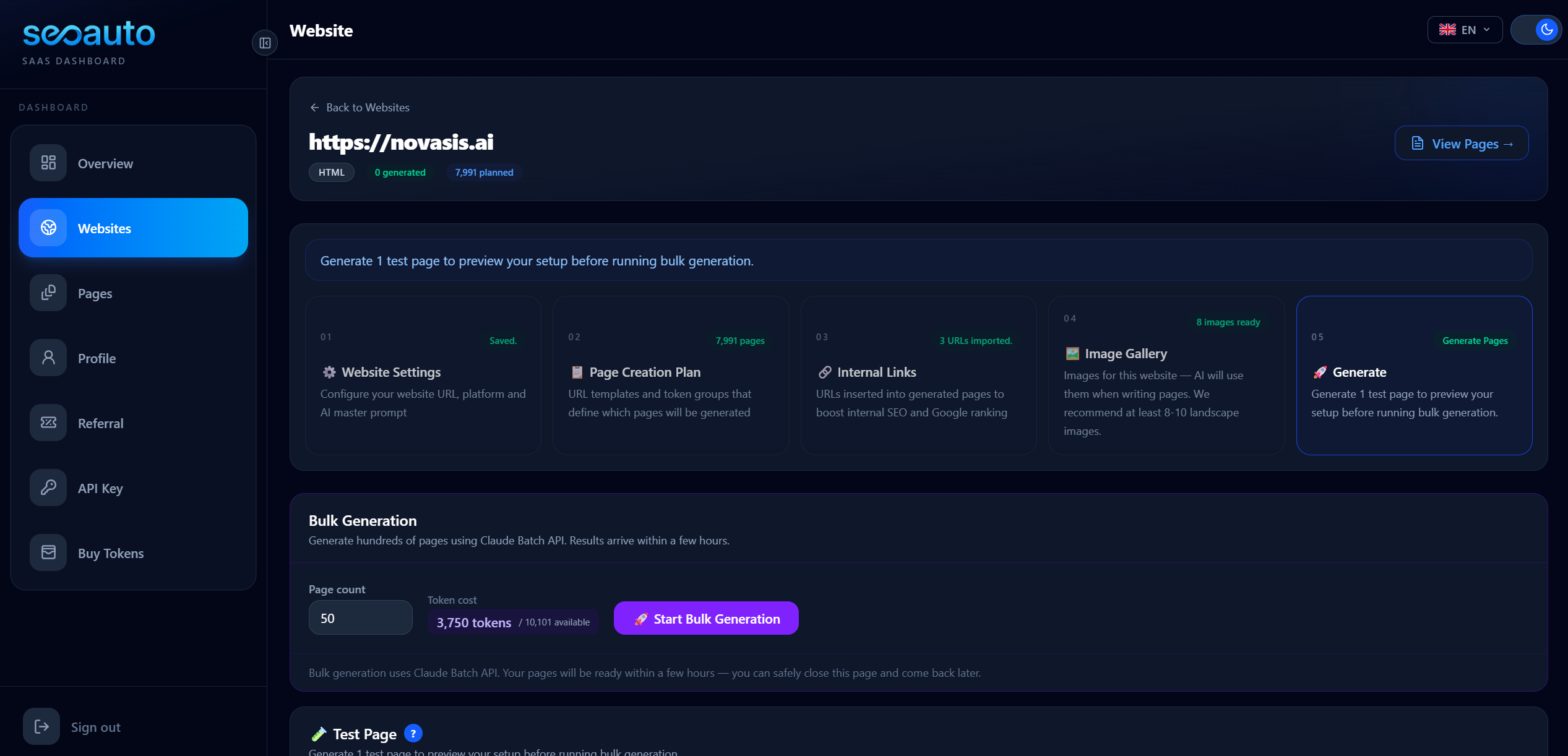This screenshot has height=756, width=1568.
Task: Click the UK flag icon
Action: [1447, 30]
